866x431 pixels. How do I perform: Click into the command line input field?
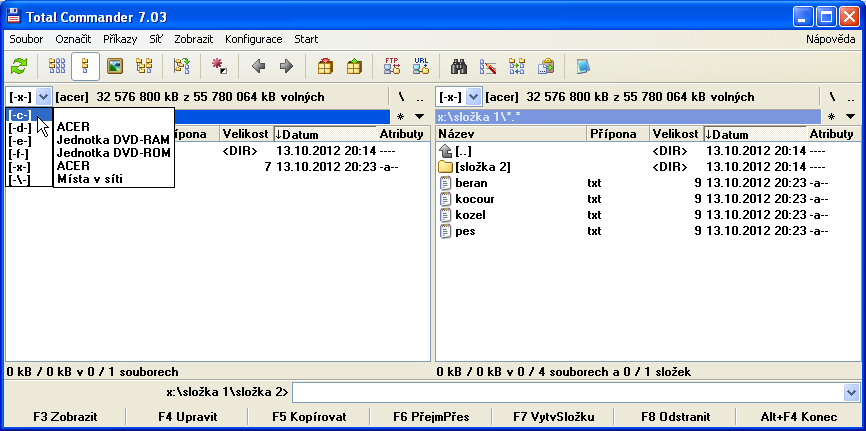pyautogui.click(x=568, y=393)
